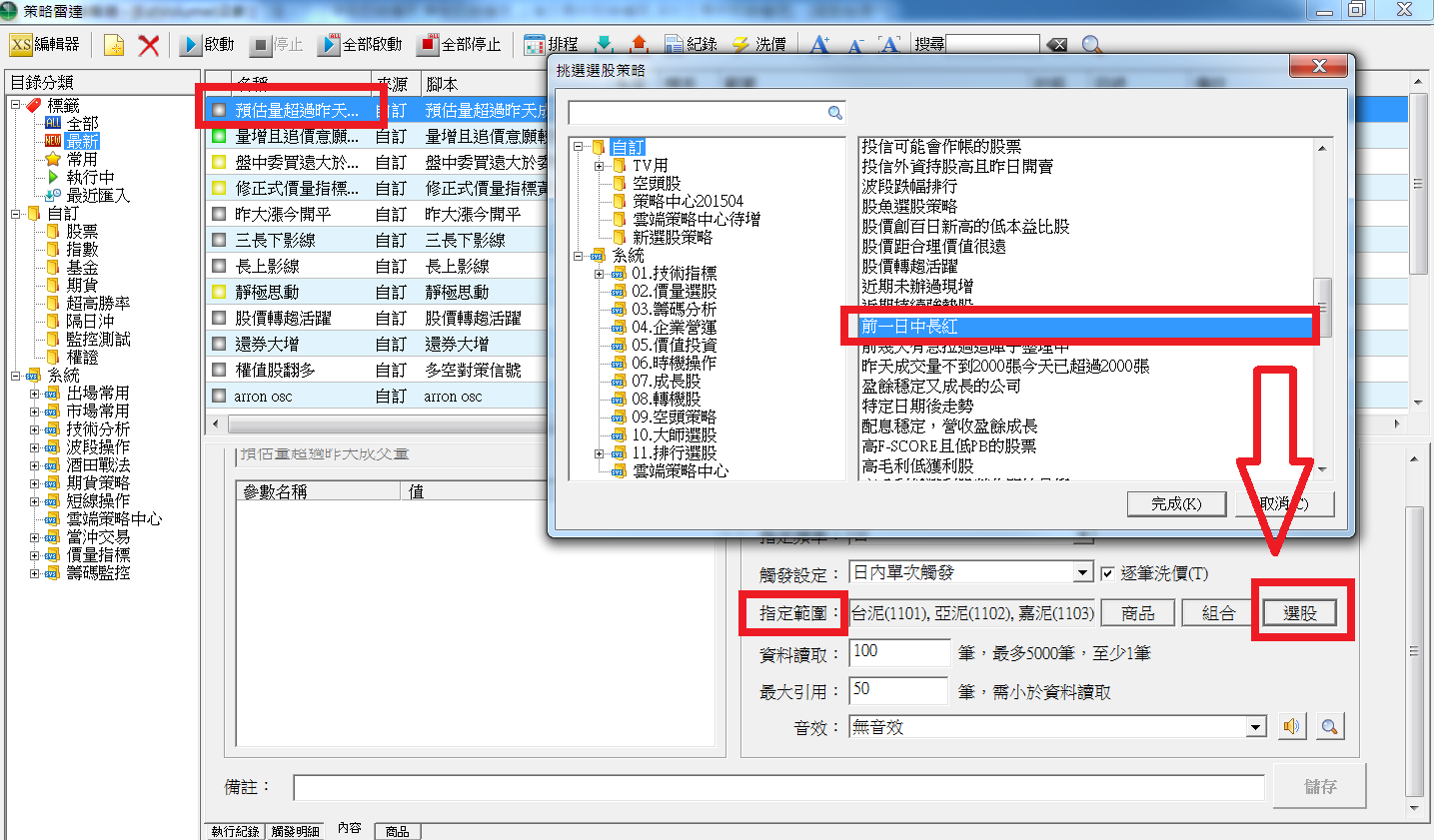Viewport: 1434px width, 840px height.
Task: Open the 排程 schedule calendar icon
Action: (x=535, y=45)
